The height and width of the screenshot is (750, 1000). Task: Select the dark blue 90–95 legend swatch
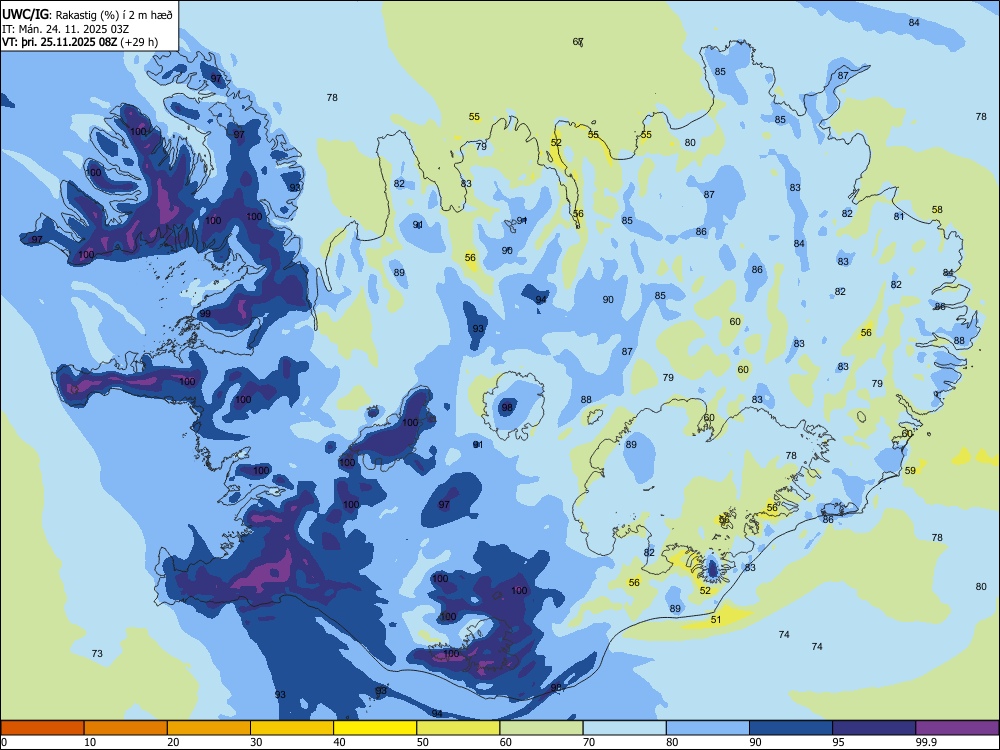click(791, 728)
